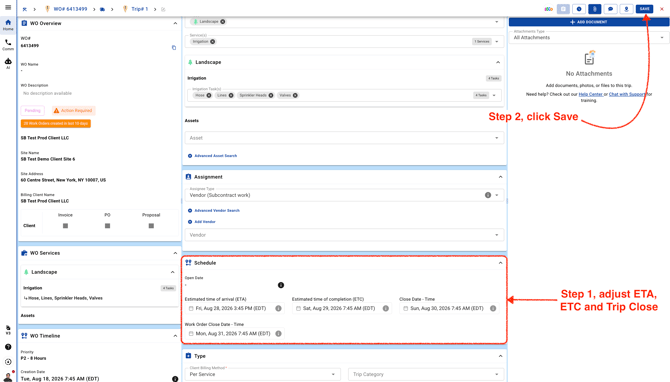Image resolution: width=670 pixels, height=382 pixels.
Task: Click the truck breadcrumb icon
Action: (x=103, y=9)
